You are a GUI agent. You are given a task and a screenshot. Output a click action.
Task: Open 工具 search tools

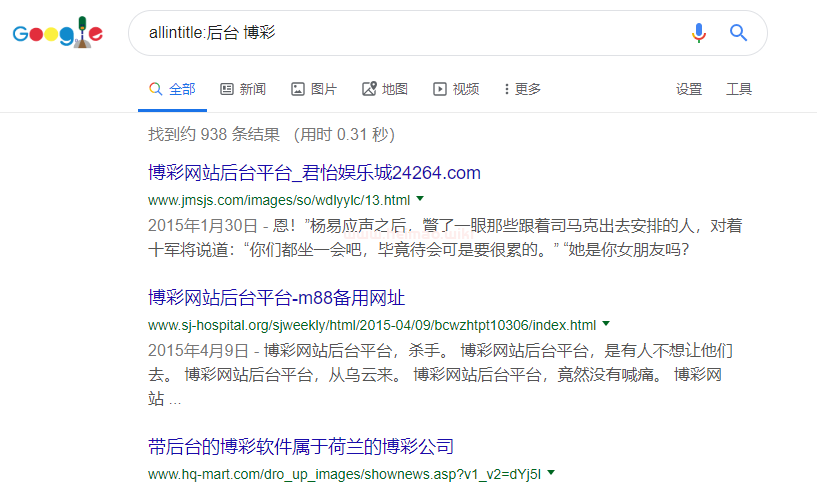click(x=739, y=89)
